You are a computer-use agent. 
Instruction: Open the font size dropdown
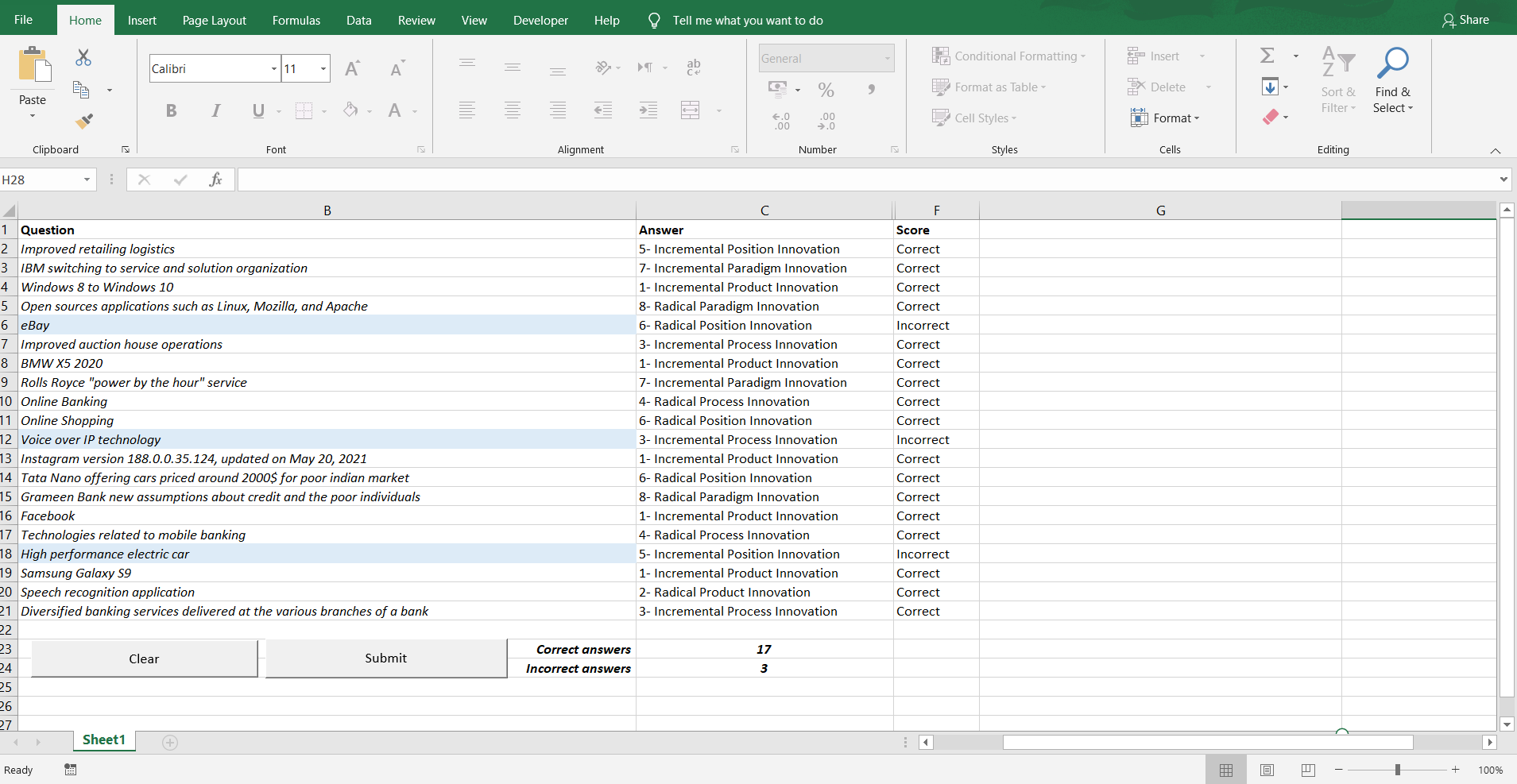click(322, 68)
